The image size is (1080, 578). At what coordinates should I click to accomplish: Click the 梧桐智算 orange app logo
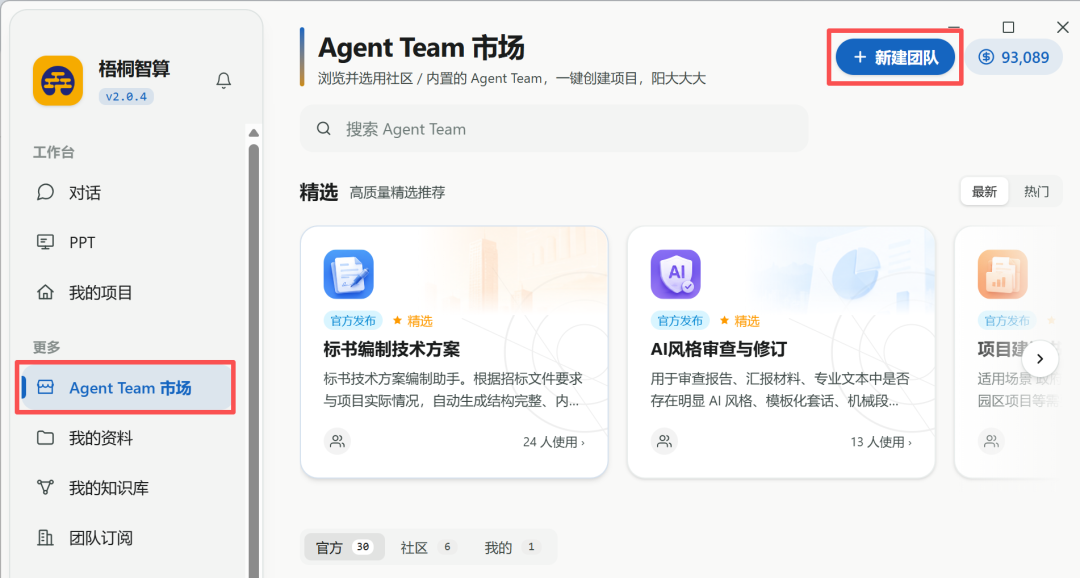tap(58, 81)
